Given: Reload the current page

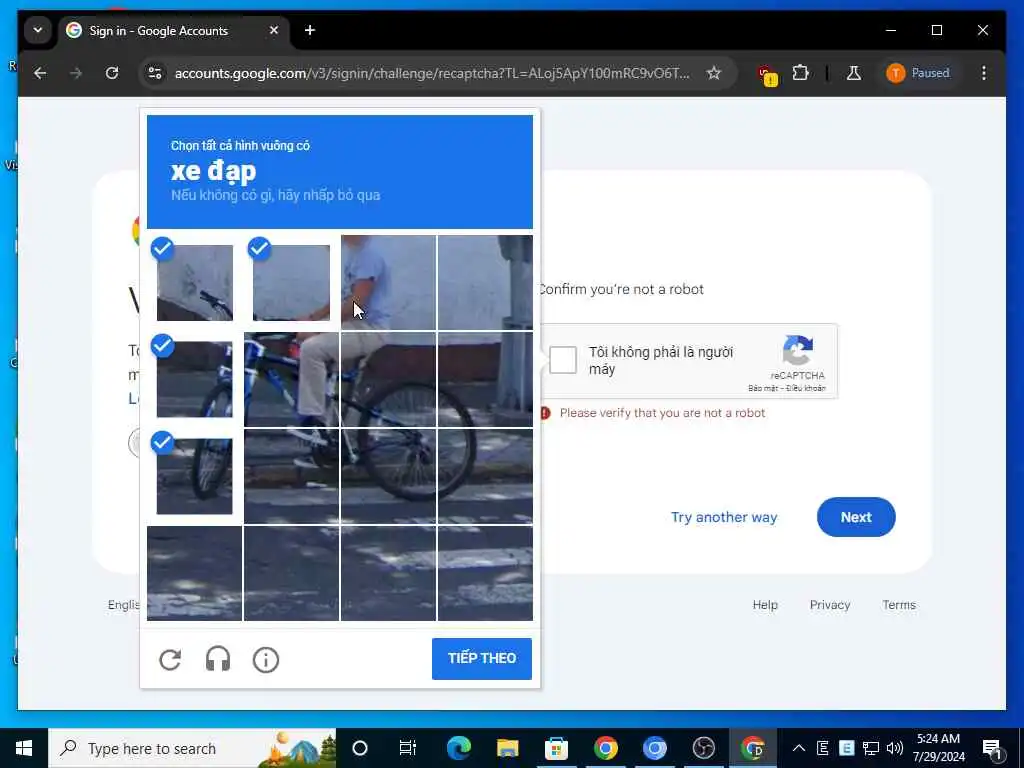Looking at the screenshot, I should [112, 73].
